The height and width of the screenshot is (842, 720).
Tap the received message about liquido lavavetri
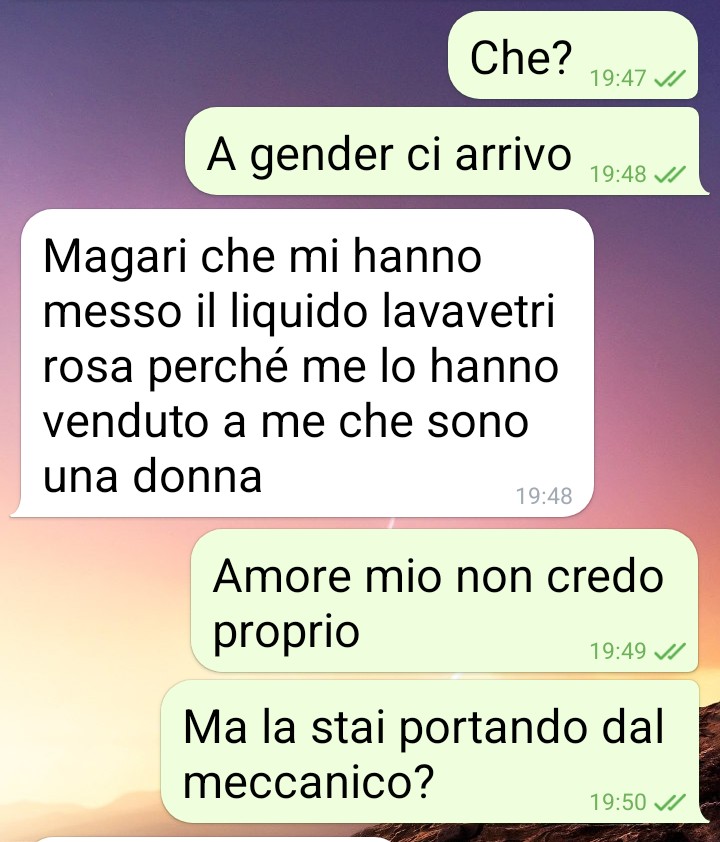pyautogui.click(x=303, y=363)
